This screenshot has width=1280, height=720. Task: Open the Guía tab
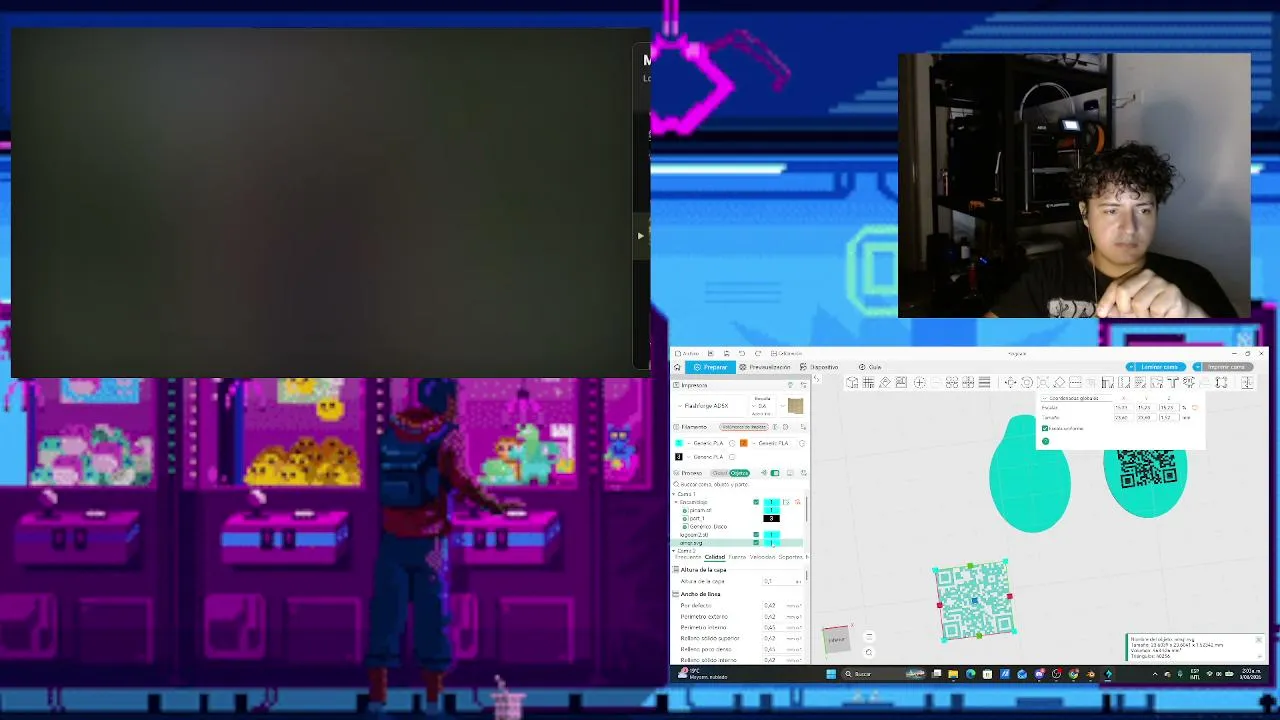pos(870,367)
